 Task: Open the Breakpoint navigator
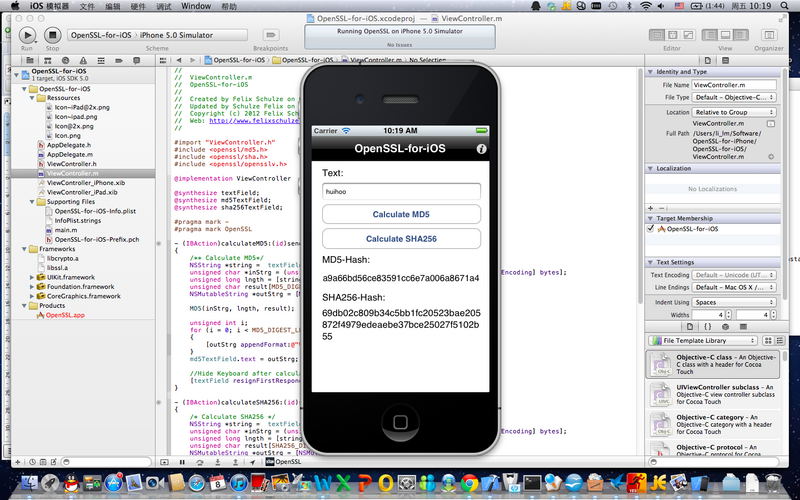pyautogui.click(x=119, y=60)
